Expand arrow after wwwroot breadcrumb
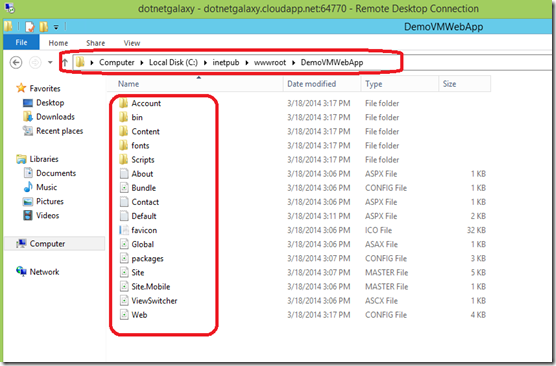The image size is (556, 366). click(x=294, y=63)
